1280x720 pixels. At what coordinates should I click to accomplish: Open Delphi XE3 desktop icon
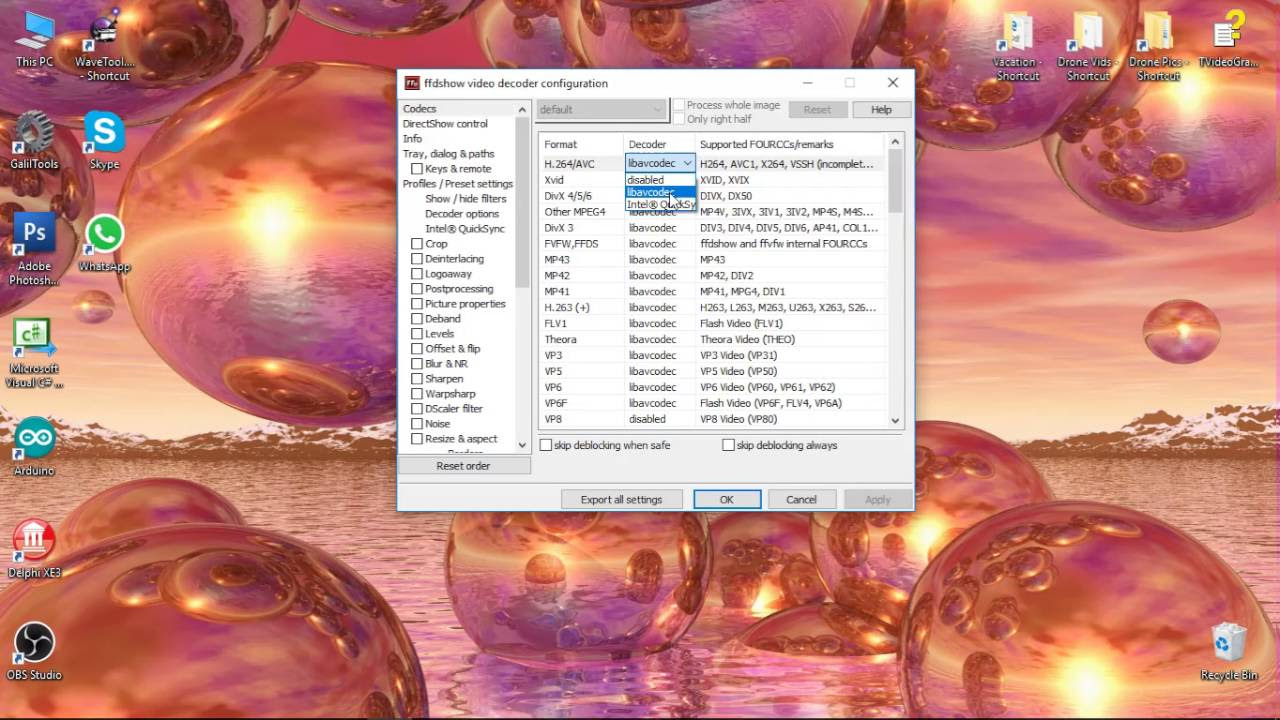(x=34, y=549)
